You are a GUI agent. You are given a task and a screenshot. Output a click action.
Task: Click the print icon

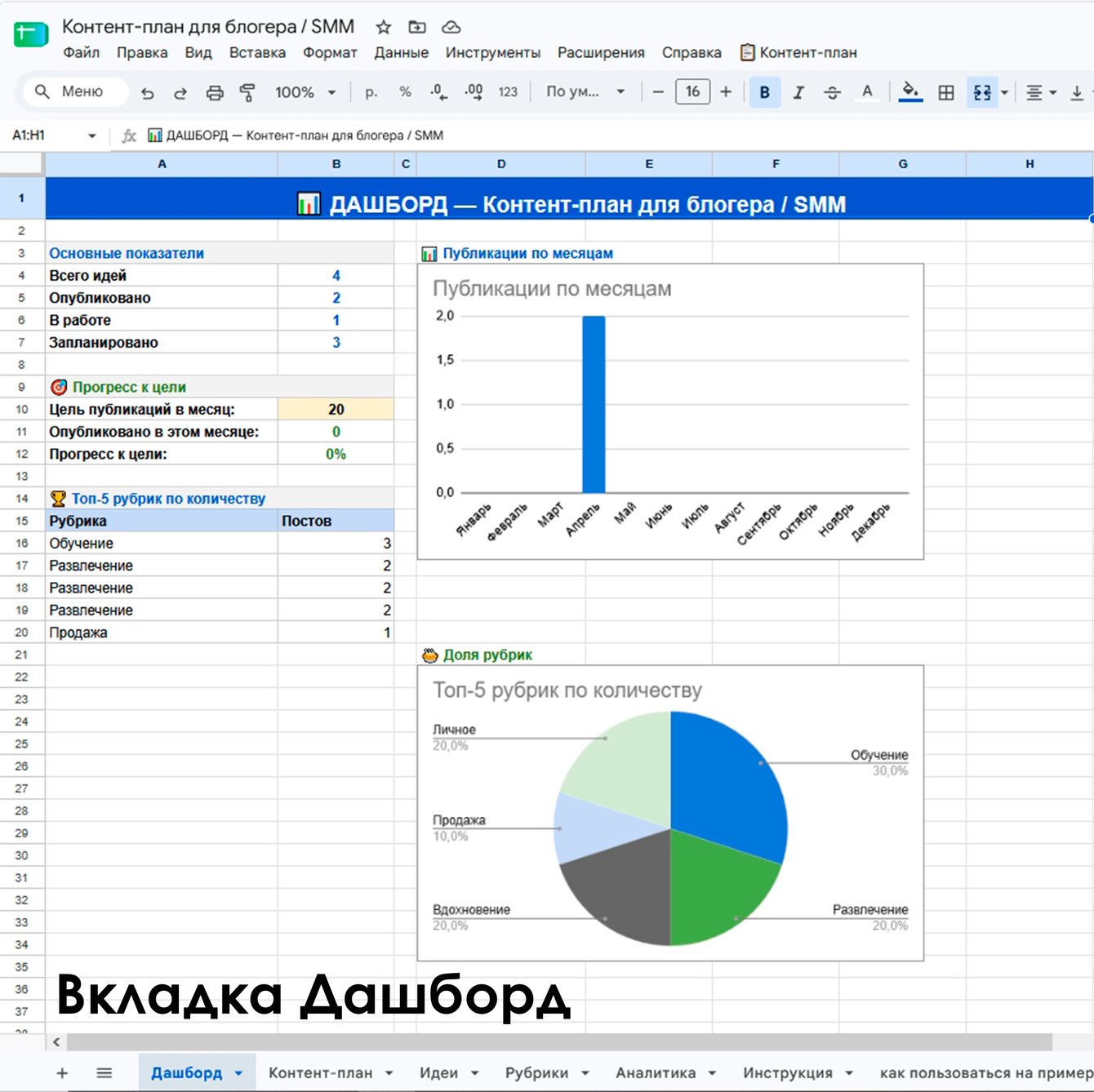(215, 93)
